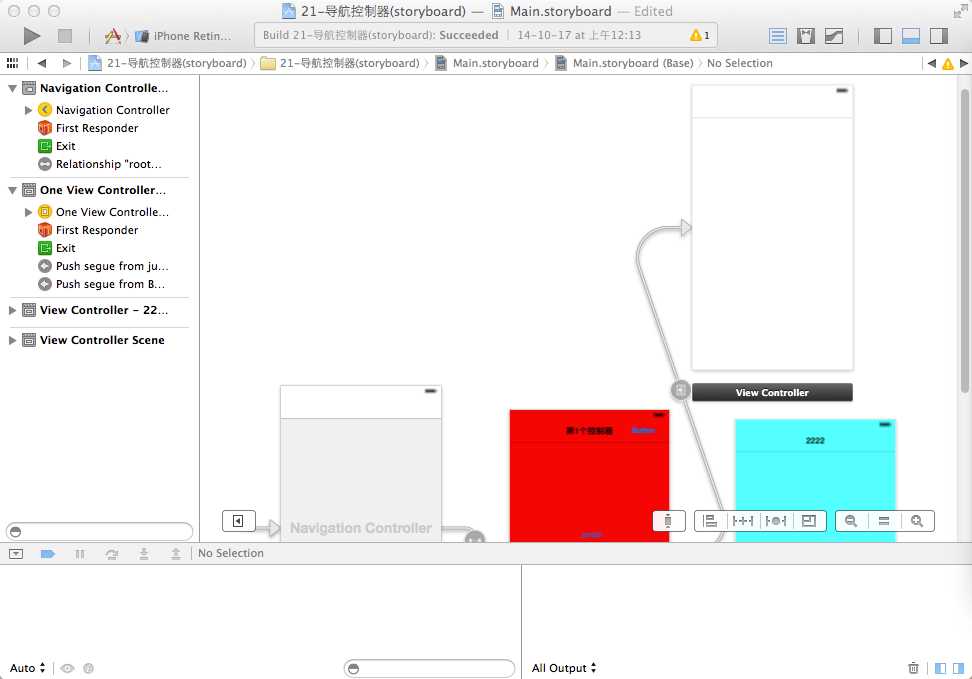Switch to the Standard editor
The height and width of the screenshot is (679, 972).
tap(777, 36)
